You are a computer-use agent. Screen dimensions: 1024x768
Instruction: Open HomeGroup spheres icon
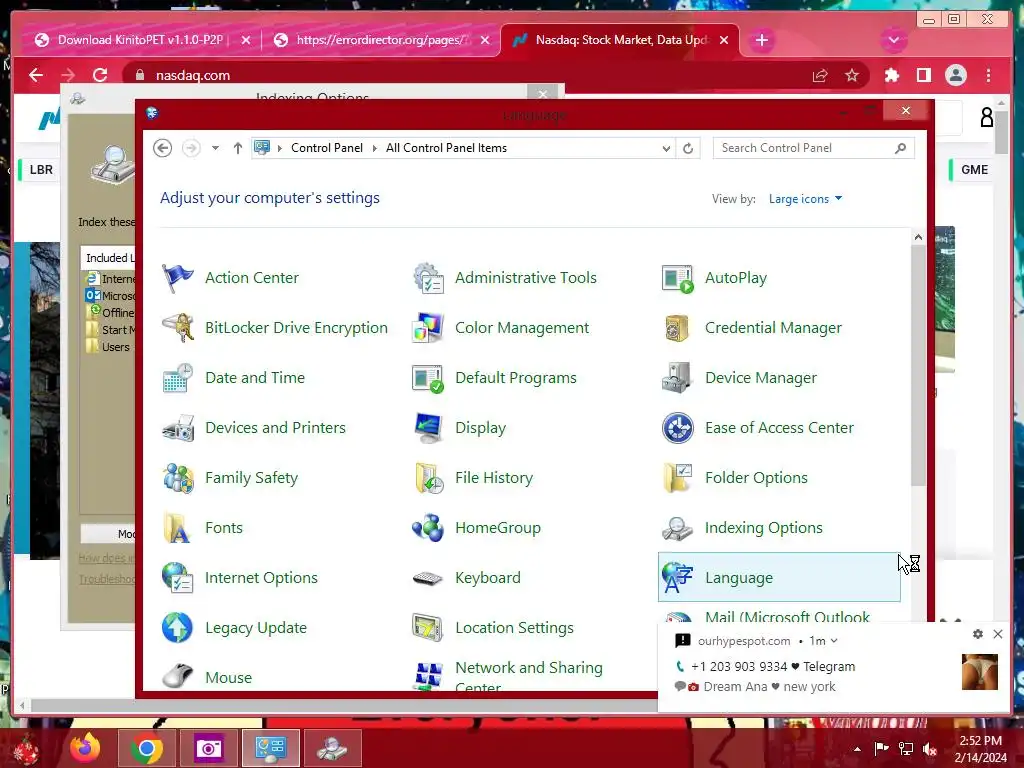pyautogui.click(x=428, y=528)
